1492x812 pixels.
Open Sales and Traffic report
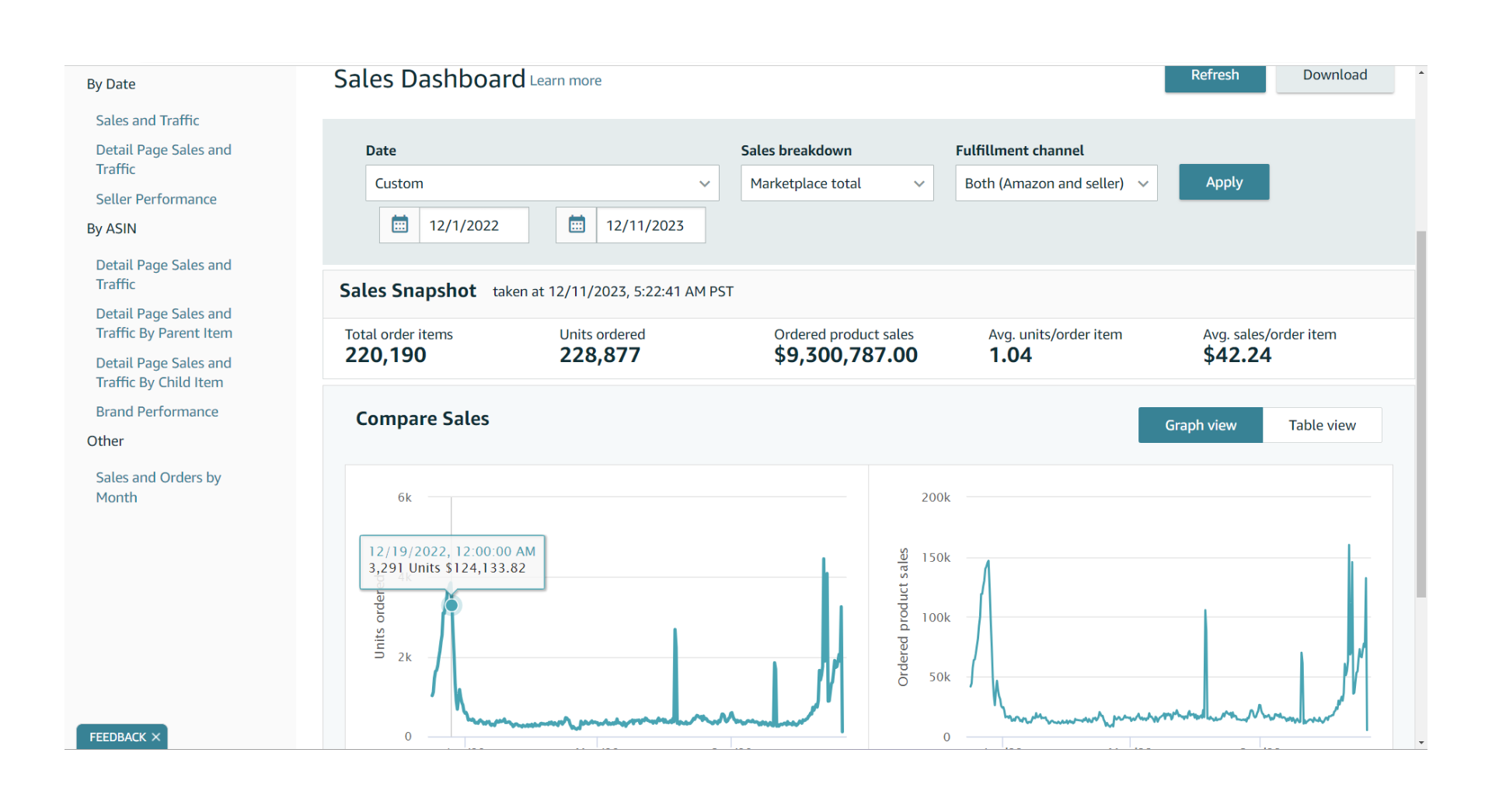tap(148, 120)
